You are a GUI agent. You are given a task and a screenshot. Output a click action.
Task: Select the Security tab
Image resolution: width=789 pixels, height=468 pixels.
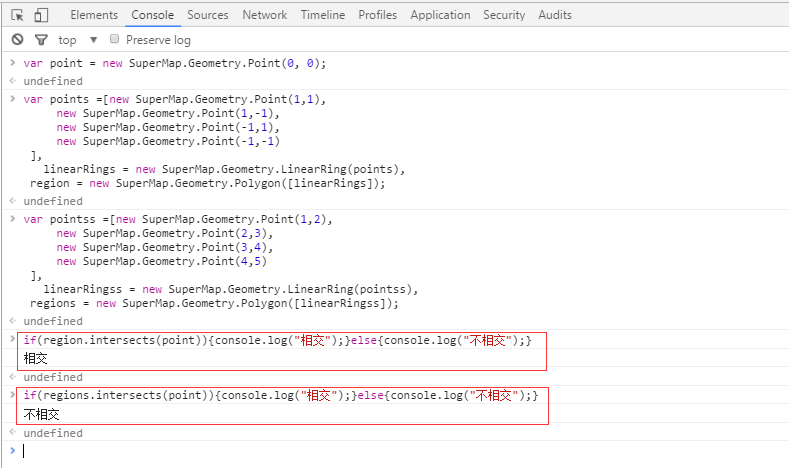click(504, 15)
